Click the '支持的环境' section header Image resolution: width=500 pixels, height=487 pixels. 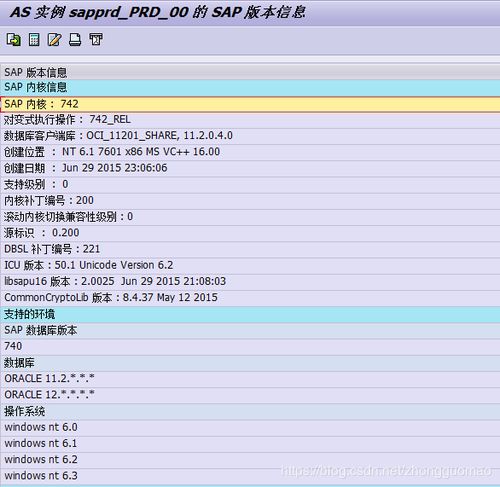click(250, 314)
